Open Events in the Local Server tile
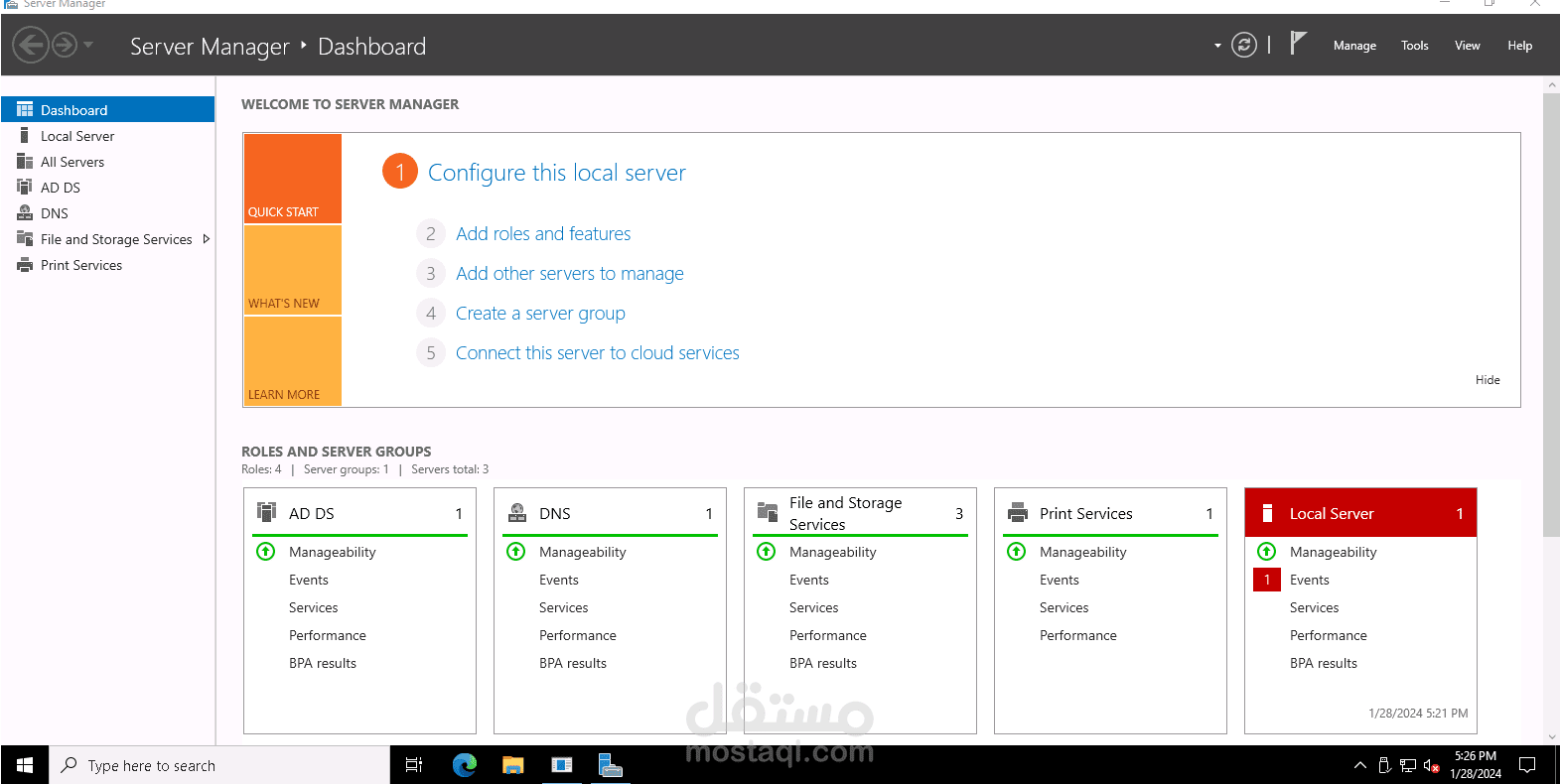 coord(1309,580)
